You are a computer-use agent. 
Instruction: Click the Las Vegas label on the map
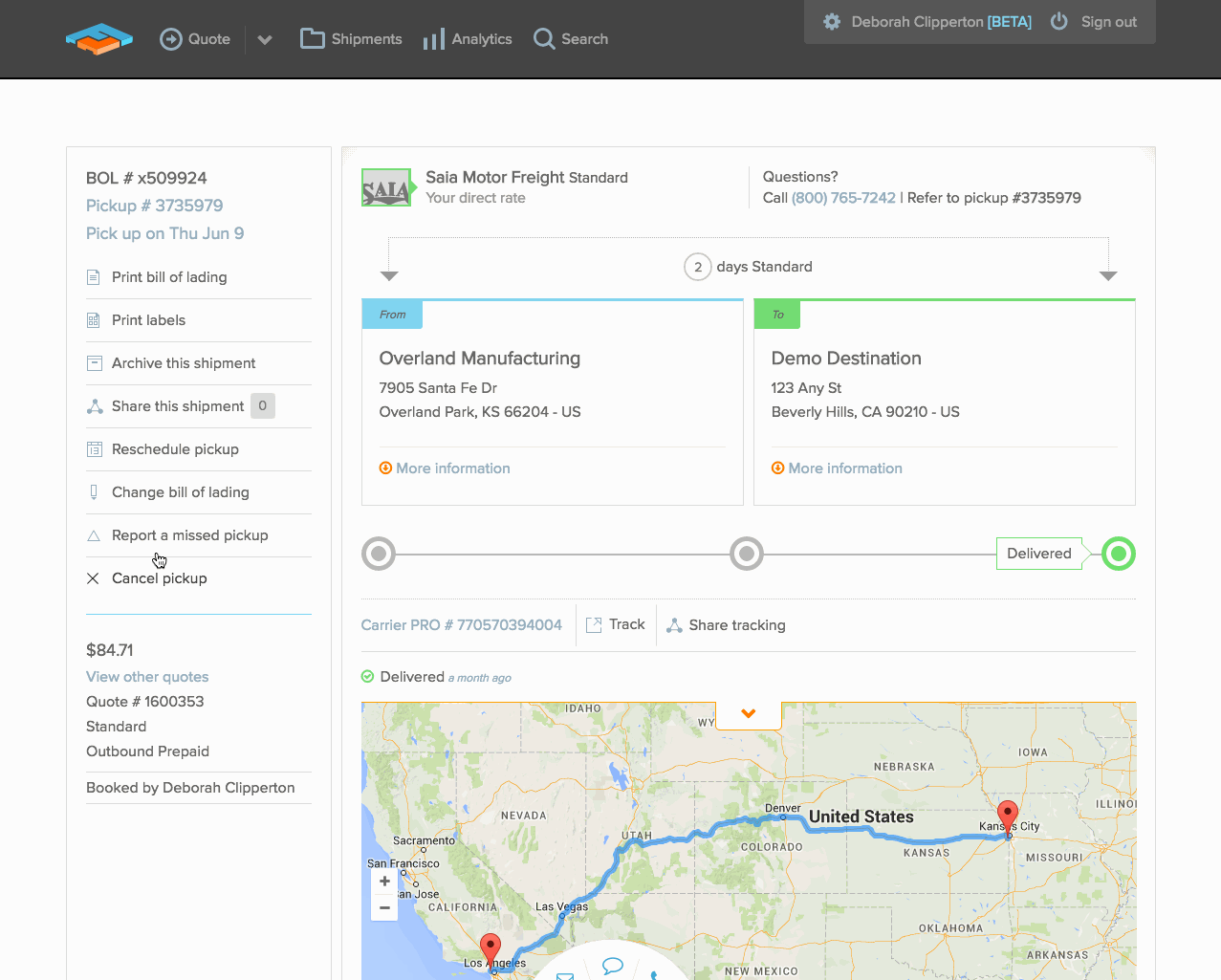click(x=562, y=906)
